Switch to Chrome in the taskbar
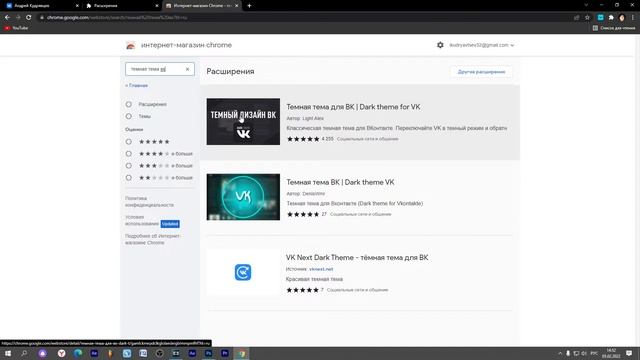The width and height of the screenshot is (640, 360). (x=242, y=353)
